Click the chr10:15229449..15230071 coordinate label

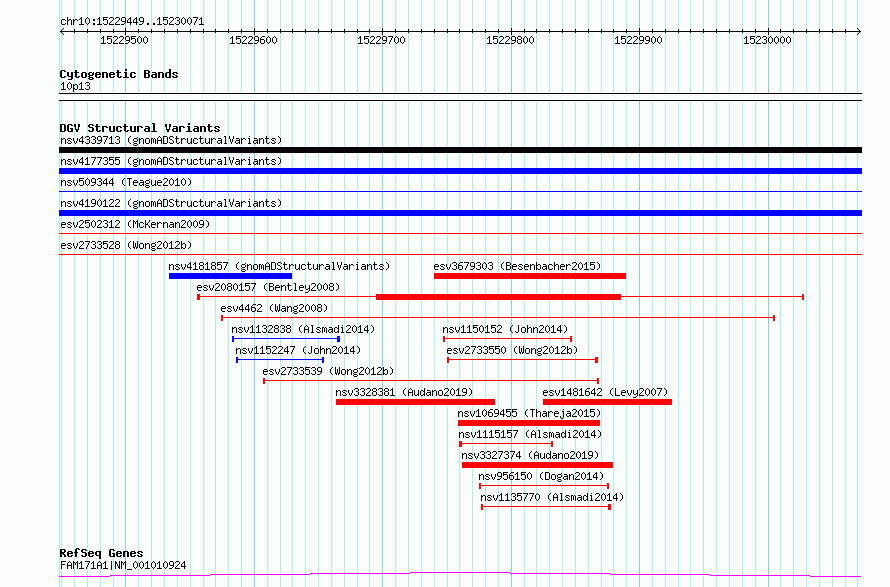coord(132,22)
